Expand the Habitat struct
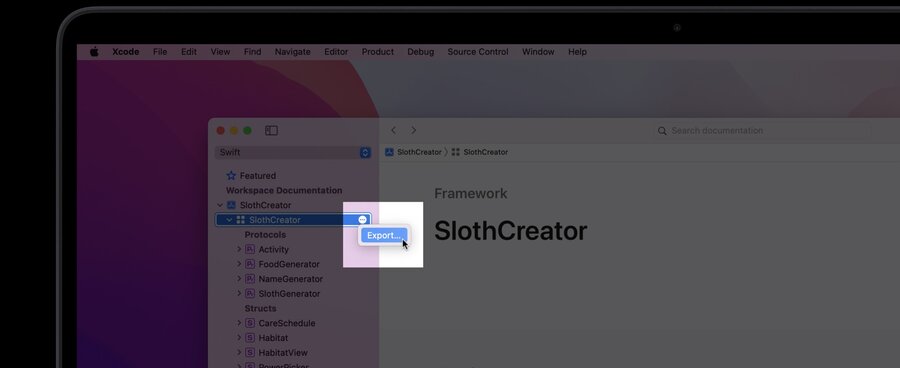Screen dimensions: 900x368 coord(239,338)
